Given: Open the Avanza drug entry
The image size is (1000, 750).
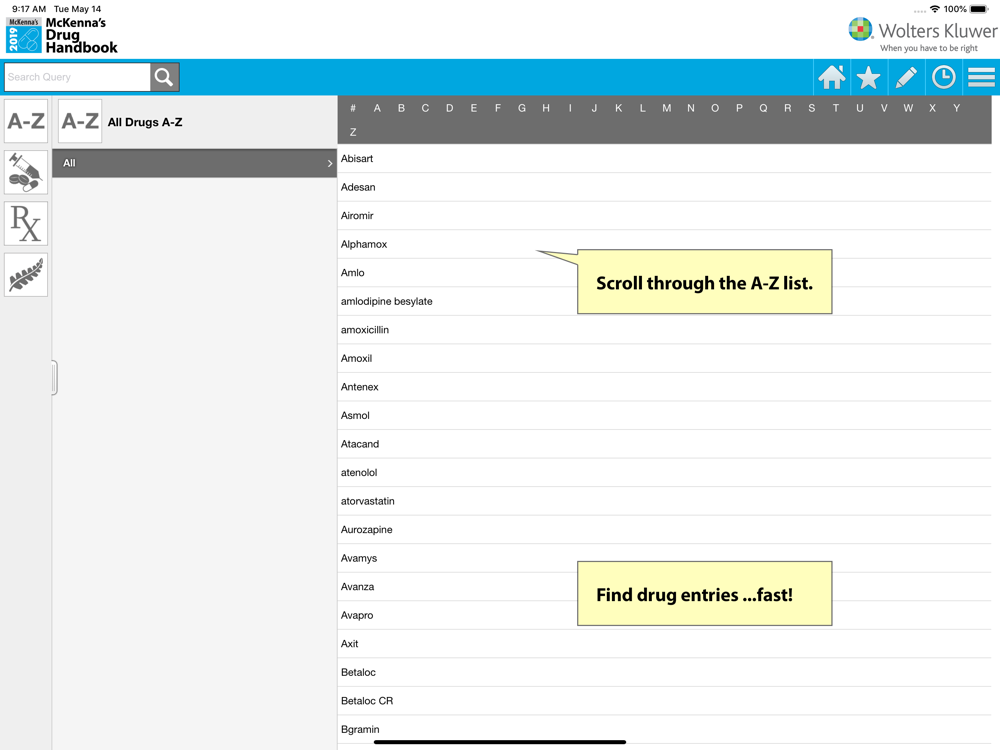Looking at the screenshot, I should (x=664, y=587).
